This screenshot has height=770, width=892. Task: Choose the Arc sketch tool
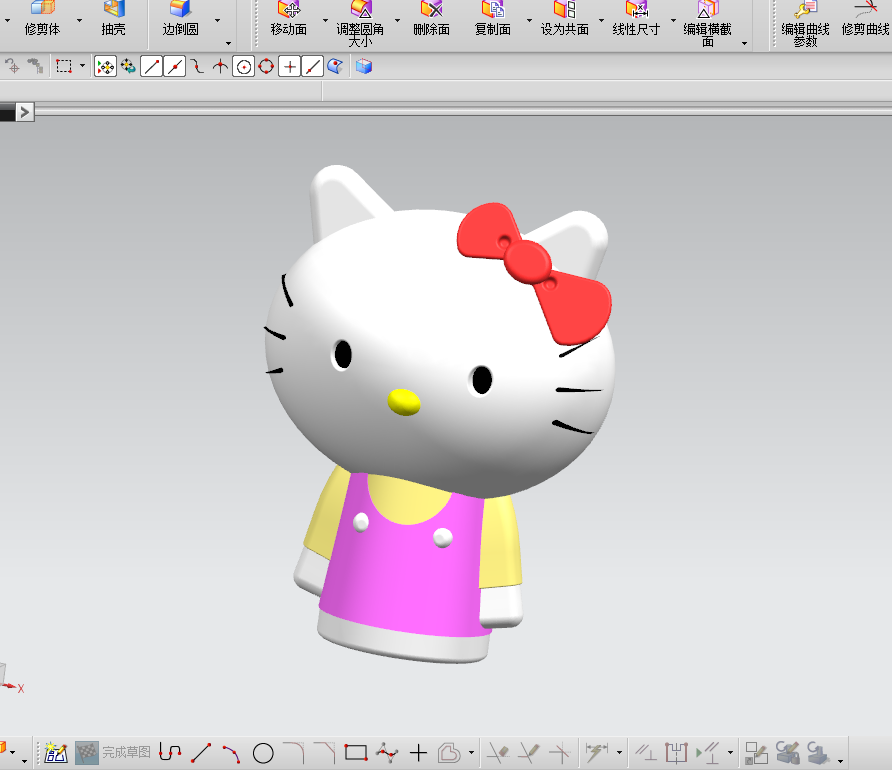(232, 753)
